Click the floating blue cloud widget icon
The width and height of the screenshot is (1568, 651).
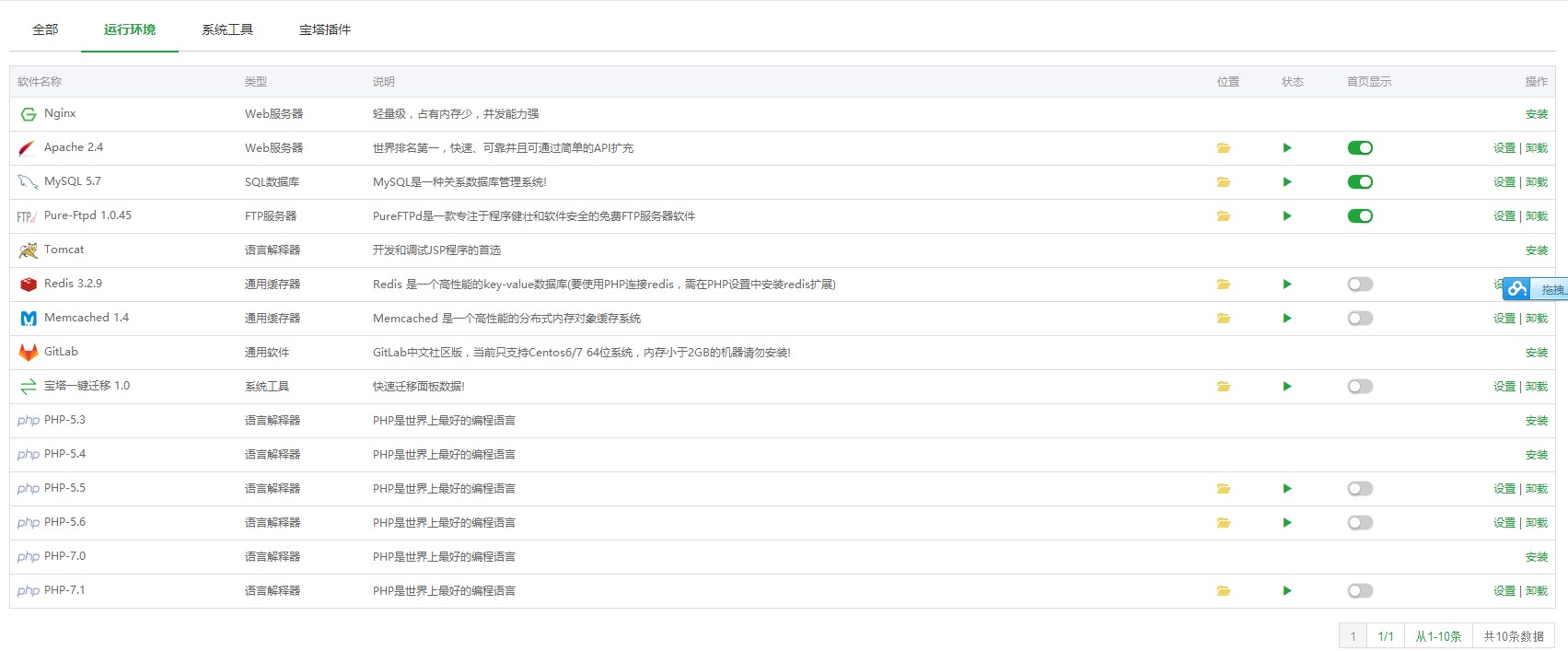pyautogui.click(x=1517, y=289)
